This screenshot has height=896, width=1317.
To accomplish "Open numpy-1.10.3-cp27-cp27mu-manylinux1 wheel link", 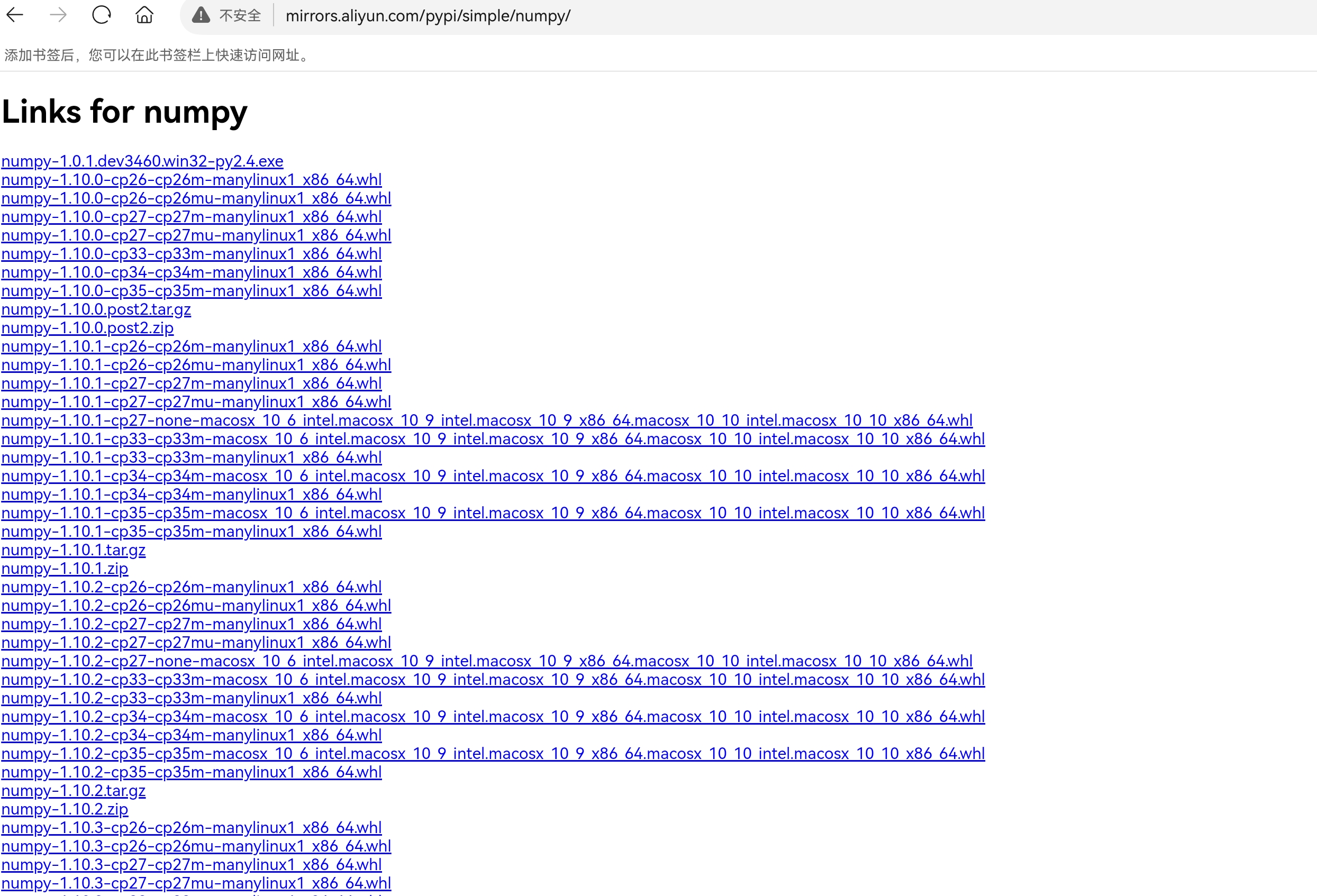I will [x=196, y=883].
